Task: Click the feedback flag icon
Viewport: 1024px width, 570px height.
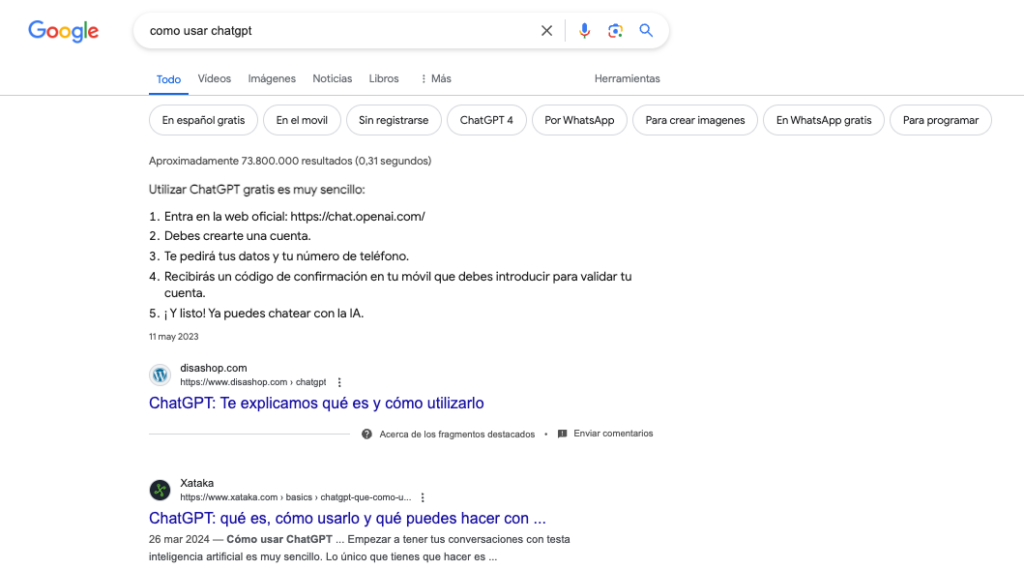Action: [562, 434]
